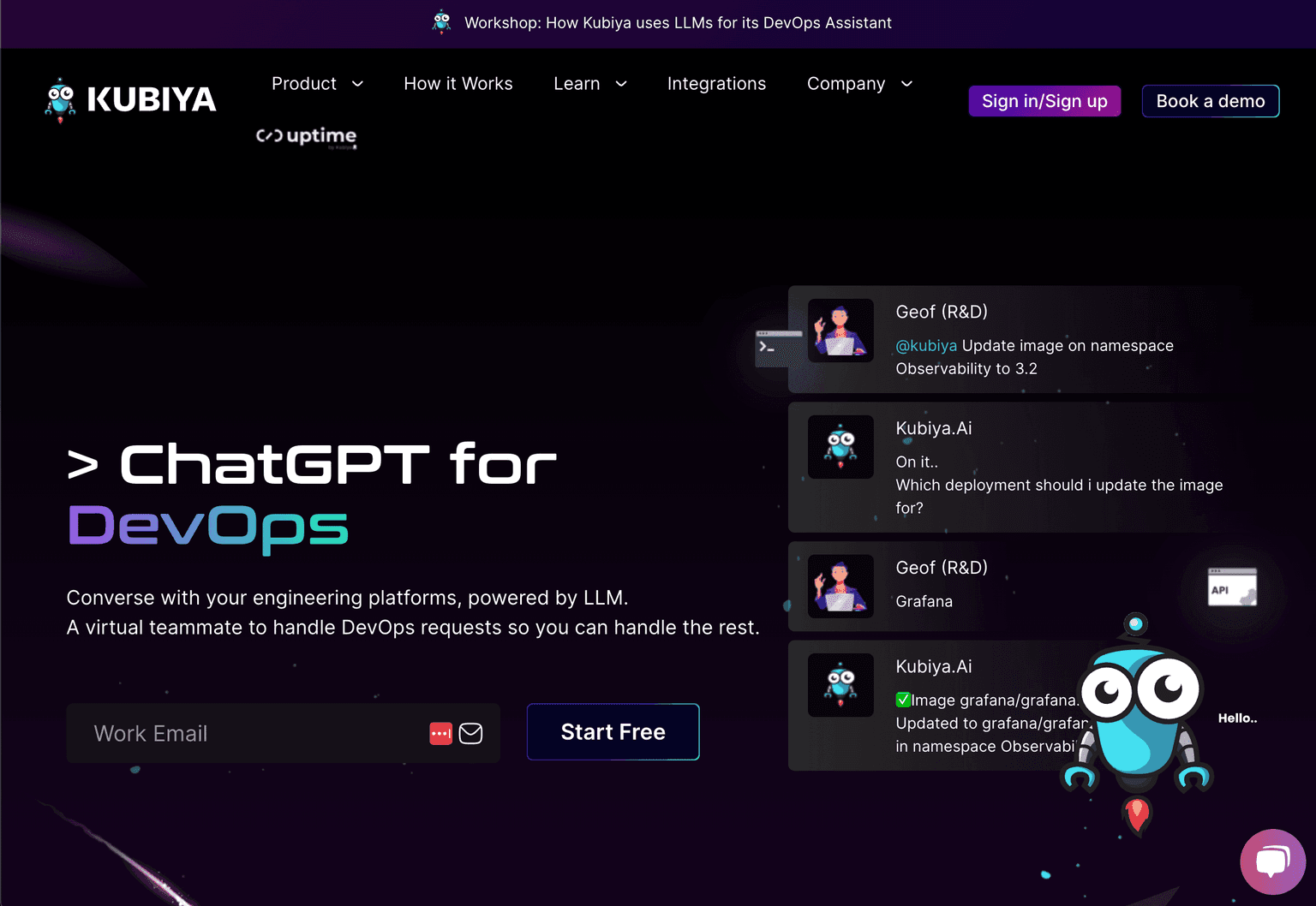
Task: Focus the Work Email input field
Action: point(284,733)
